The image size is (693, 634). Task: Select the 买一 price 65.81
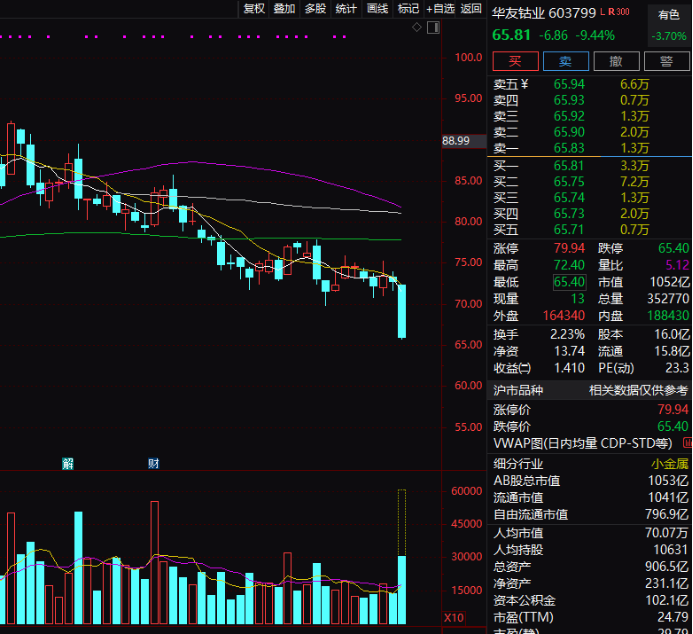coord(569,166)
